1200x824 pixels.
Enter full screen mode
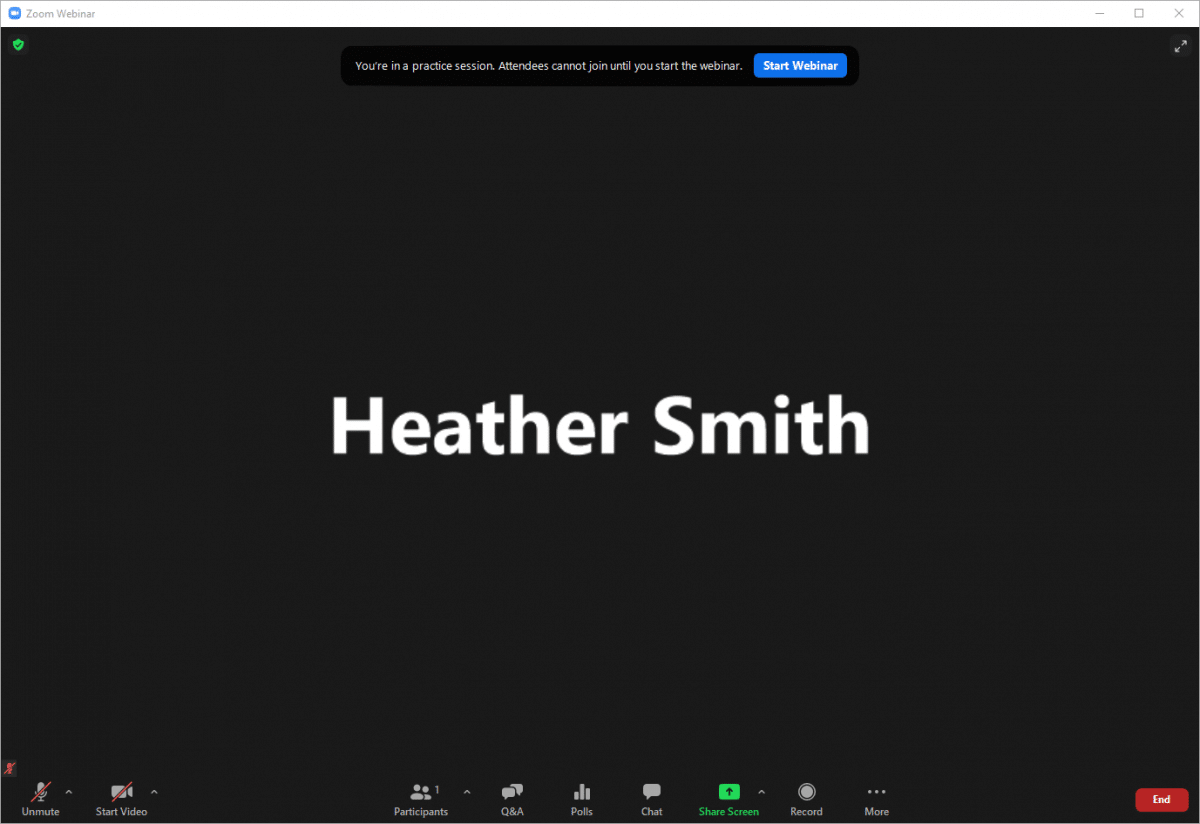pos(1179,46)
